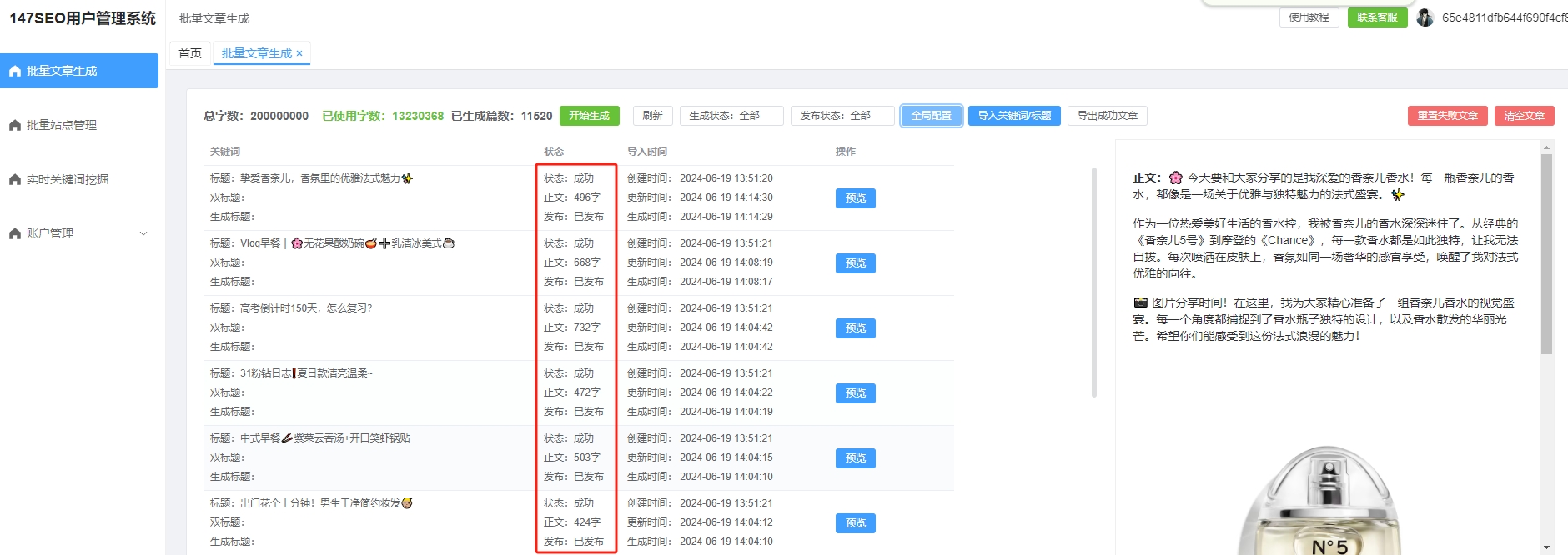Click the preview panel scrollbar thumb

(x=1546, y=254)
